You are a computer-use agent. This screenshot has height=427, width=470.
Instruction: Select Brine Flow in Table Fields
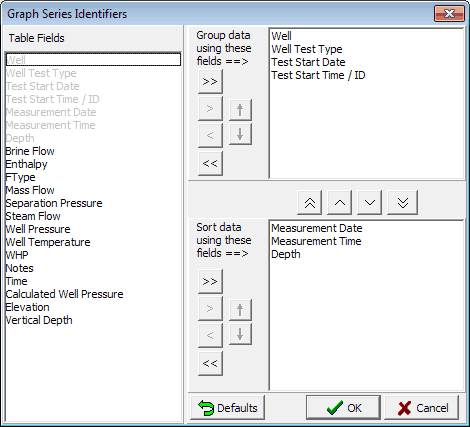click(30, 151)
